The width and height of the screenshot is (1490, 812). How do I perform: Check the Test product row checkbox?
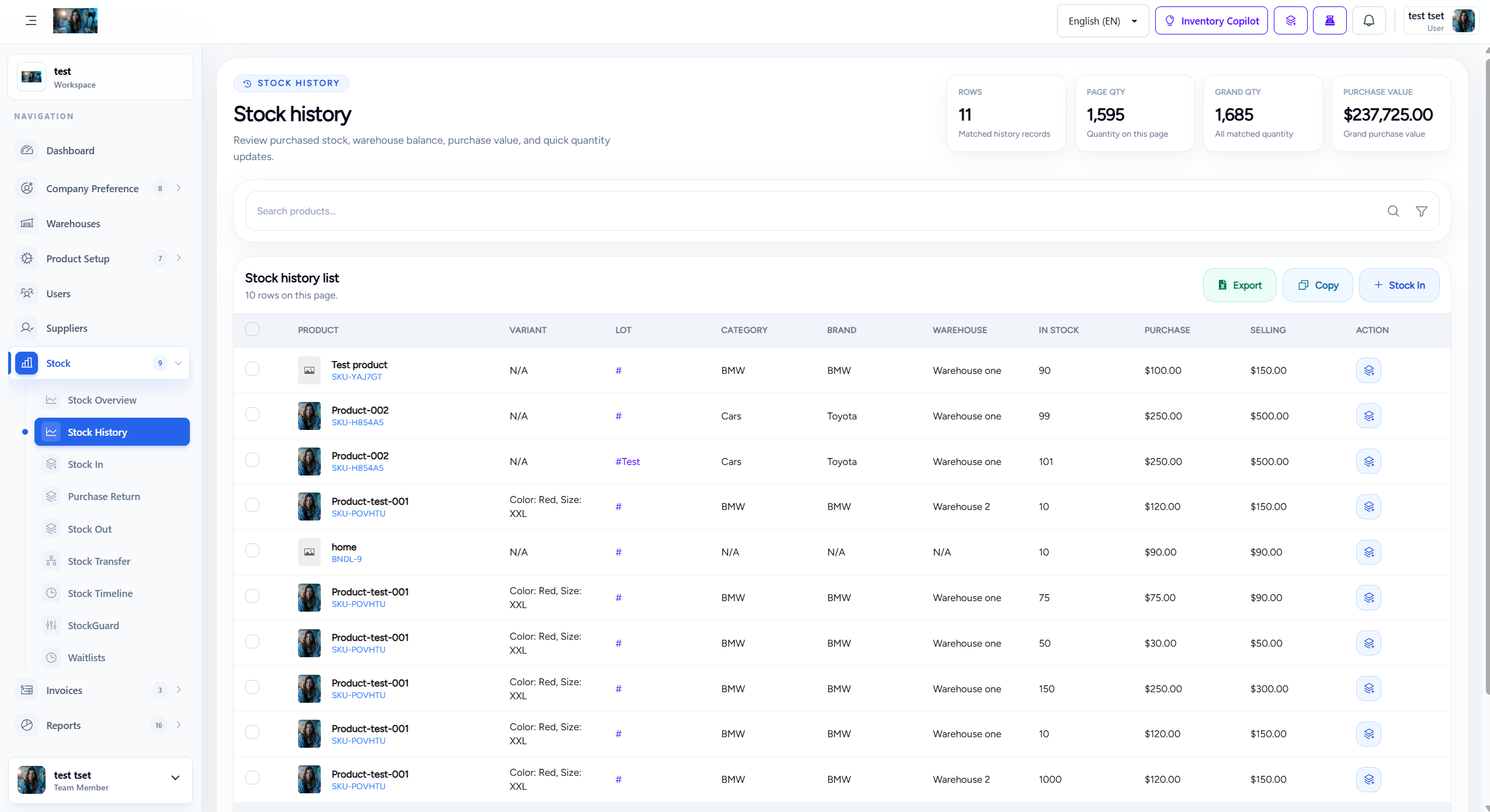(252, 369)
